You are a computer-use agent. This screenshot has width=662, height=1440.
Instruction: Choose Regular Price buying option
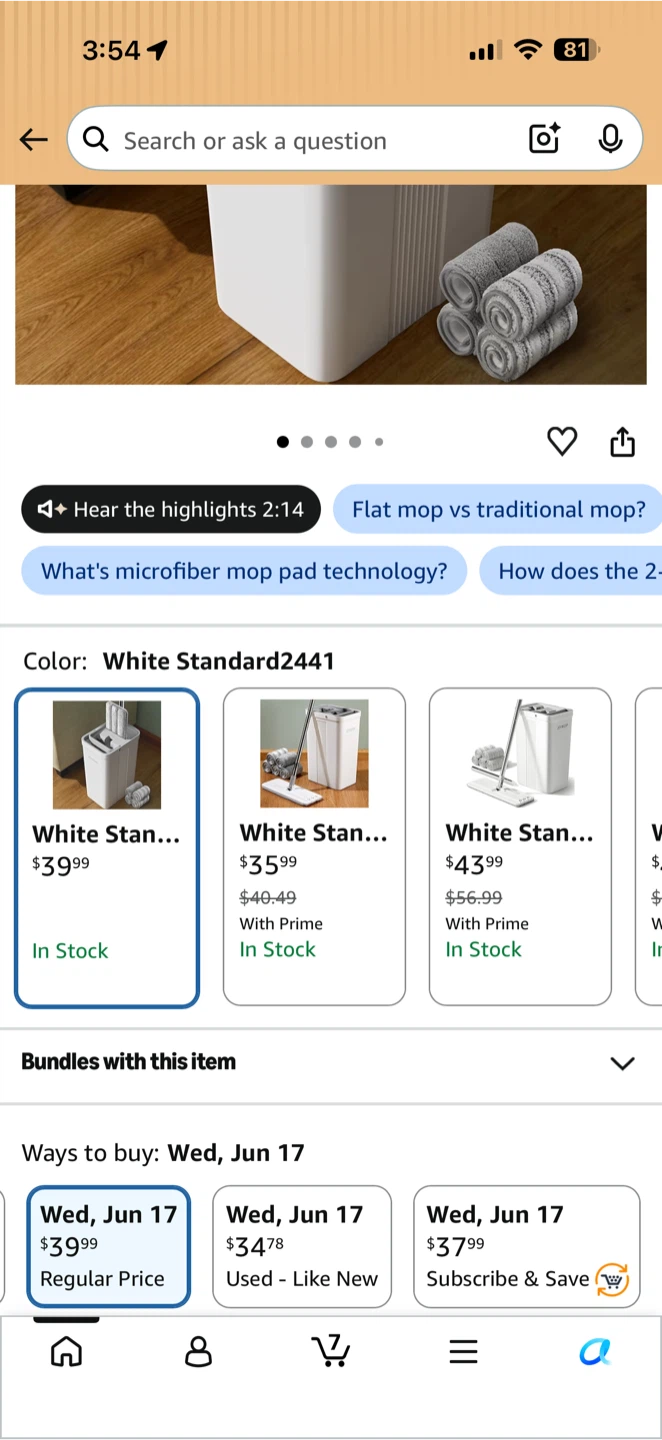point(108,1246)
